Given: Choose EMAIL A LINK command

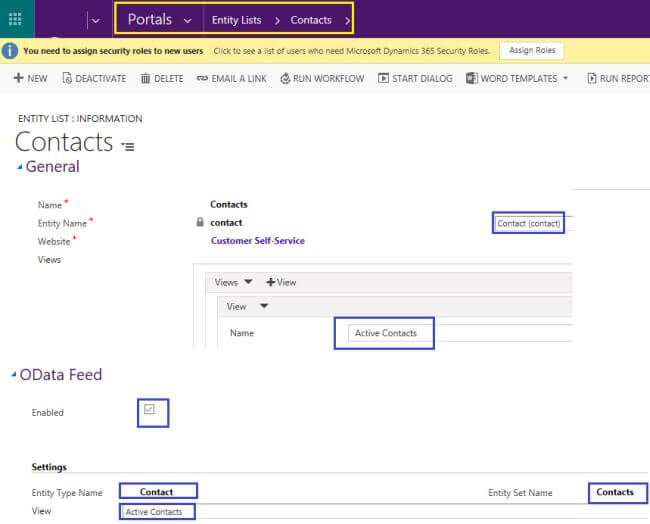Looking at the screenshot, I should pyautogui.click(x=232, y=78).
